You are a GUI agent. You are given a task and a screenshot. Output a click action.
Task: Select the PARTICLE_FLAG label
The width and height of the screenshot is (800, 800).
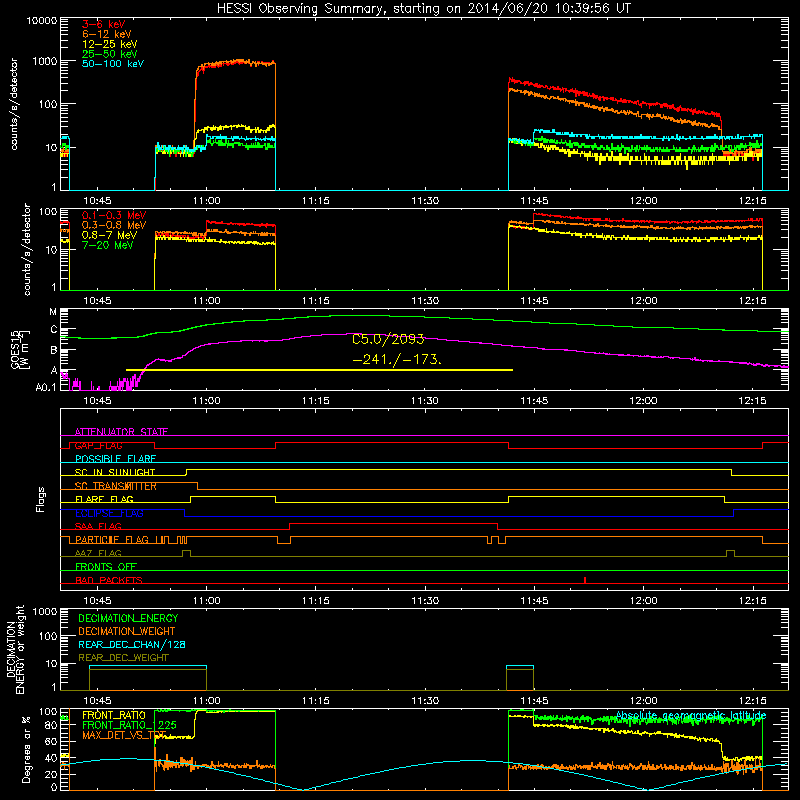click(112, 539)
